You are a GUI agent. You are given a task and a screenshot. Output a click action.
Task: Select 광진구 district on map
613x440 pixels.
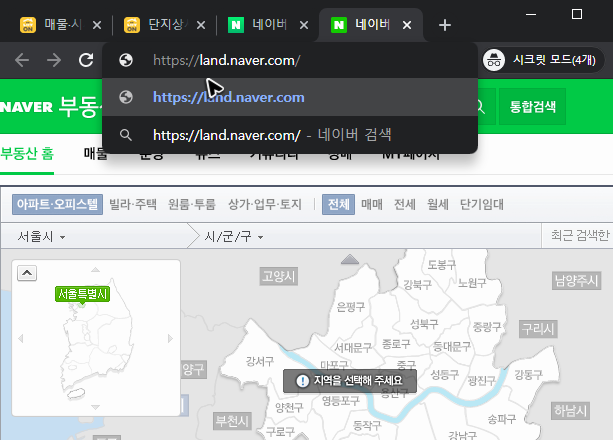(x=482, y=381)
